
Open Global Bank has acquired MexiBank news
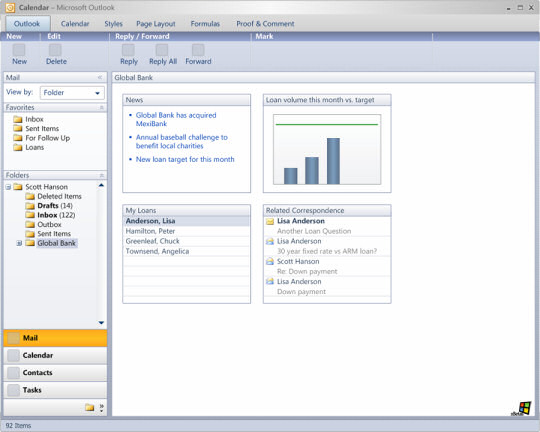[x=176, y=119]
